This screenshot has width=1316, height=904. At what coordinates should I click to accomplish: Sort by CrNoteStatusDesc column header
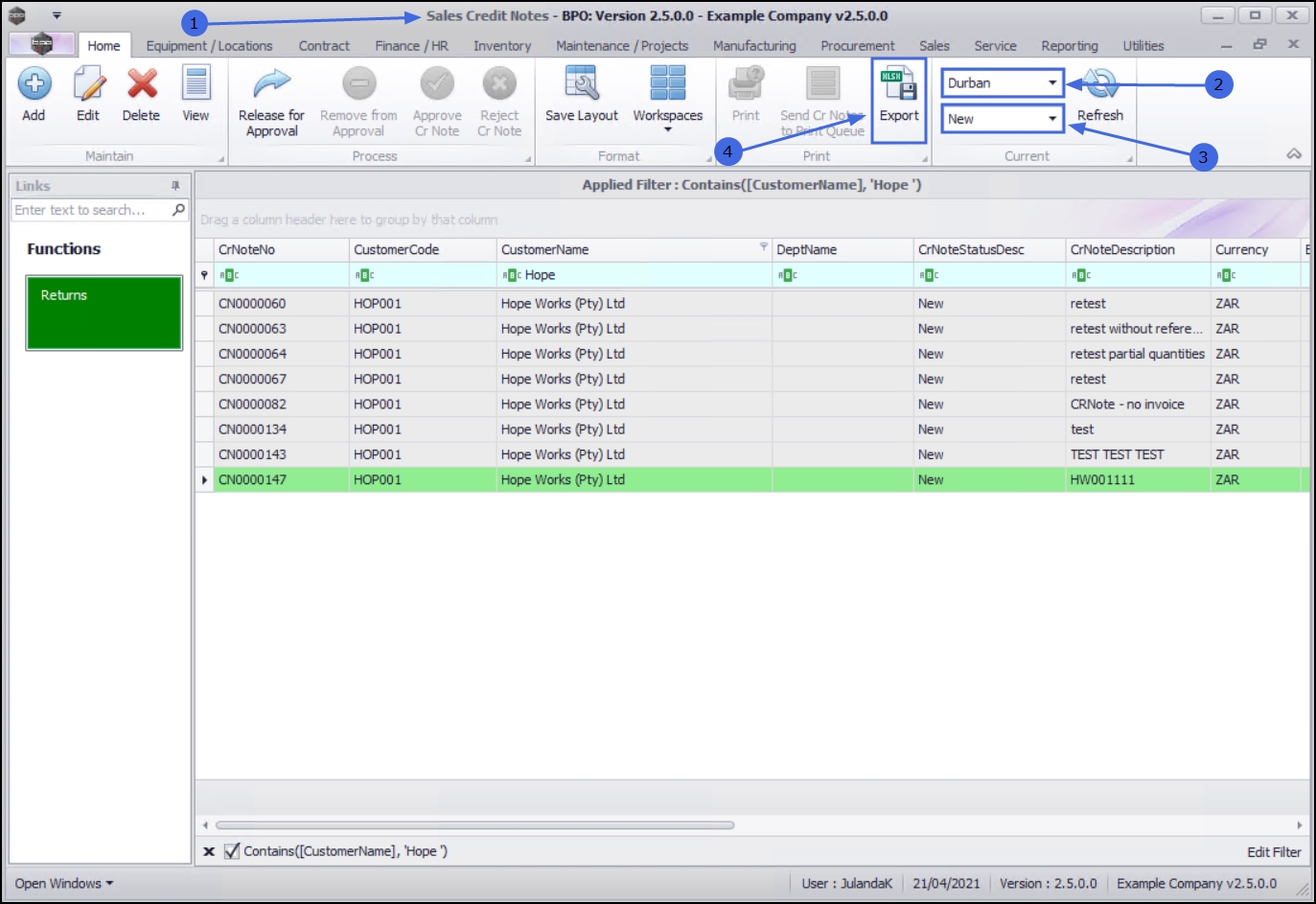click(x=989, y=249)
